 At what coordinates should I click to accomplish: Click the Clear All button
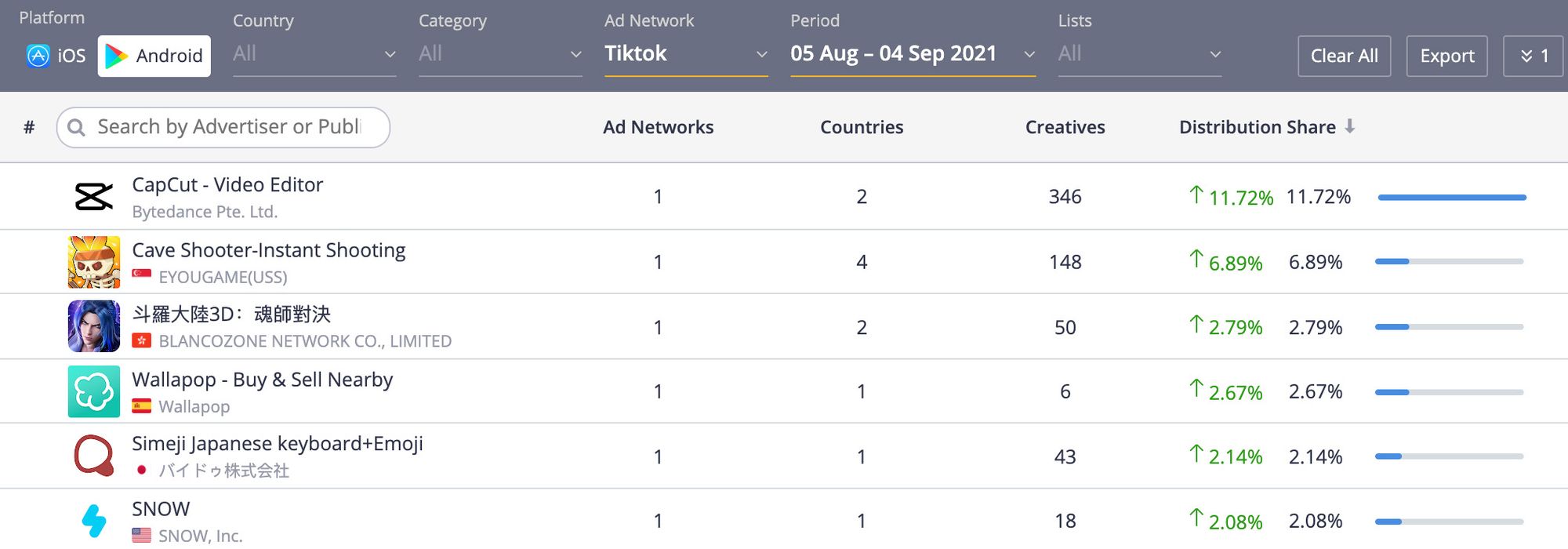pyautogui.click(x=1344, y=56)
